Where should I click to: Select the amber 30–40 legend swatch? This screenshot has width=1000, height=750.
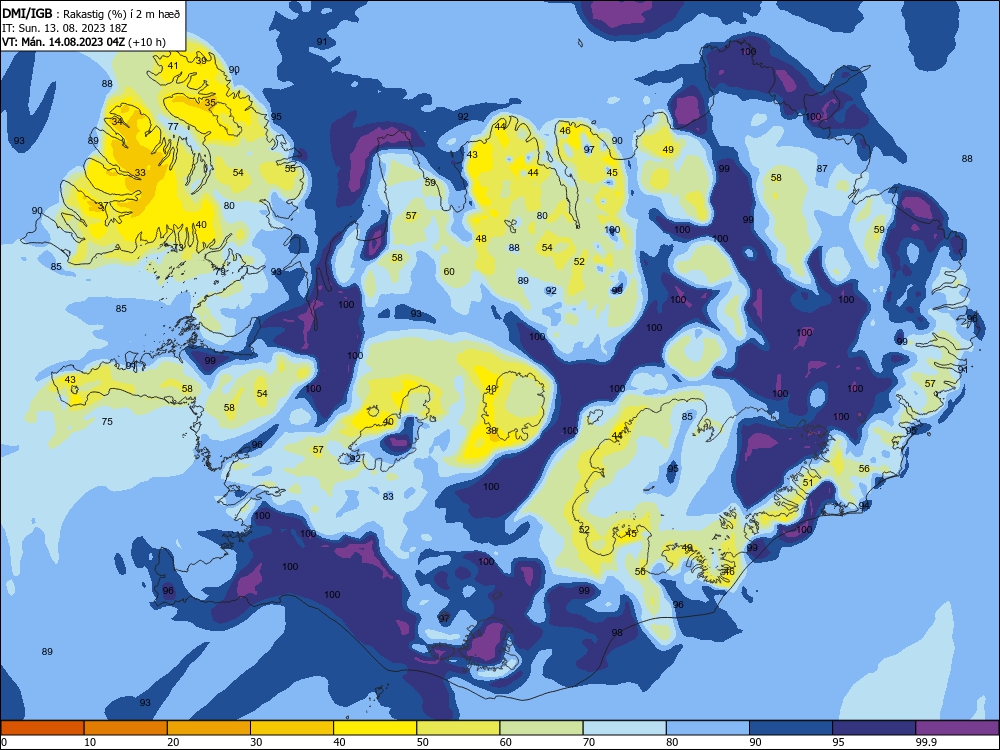[x=292, y=728]
